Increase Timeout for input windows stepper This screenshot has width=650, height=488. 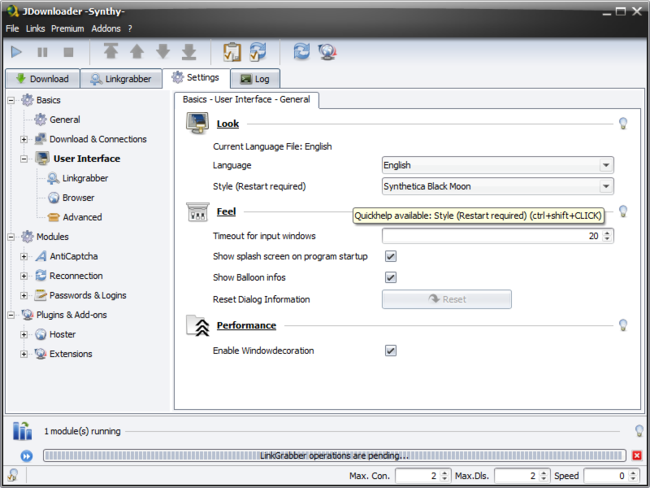click(x=607, y=233)
